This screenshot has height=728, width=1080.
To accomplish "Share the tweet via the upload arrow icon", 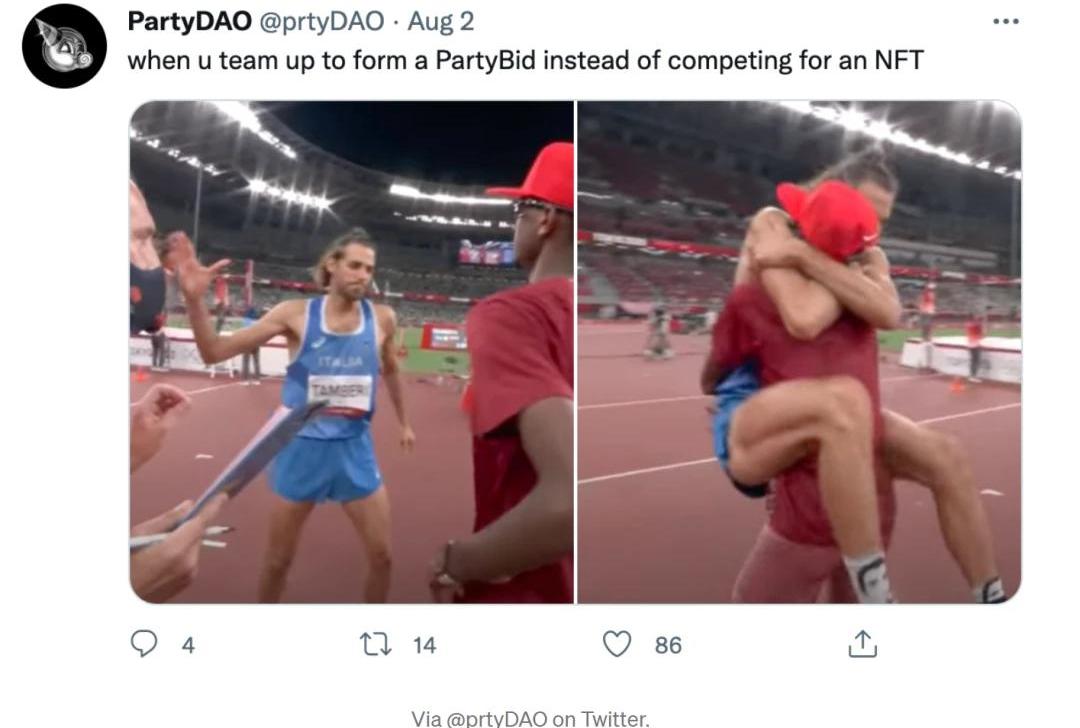I will (862, 644).
